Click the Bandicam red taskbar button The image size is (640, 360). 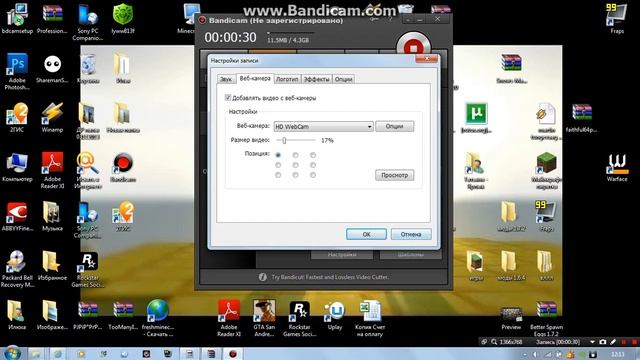pos(233,354)
